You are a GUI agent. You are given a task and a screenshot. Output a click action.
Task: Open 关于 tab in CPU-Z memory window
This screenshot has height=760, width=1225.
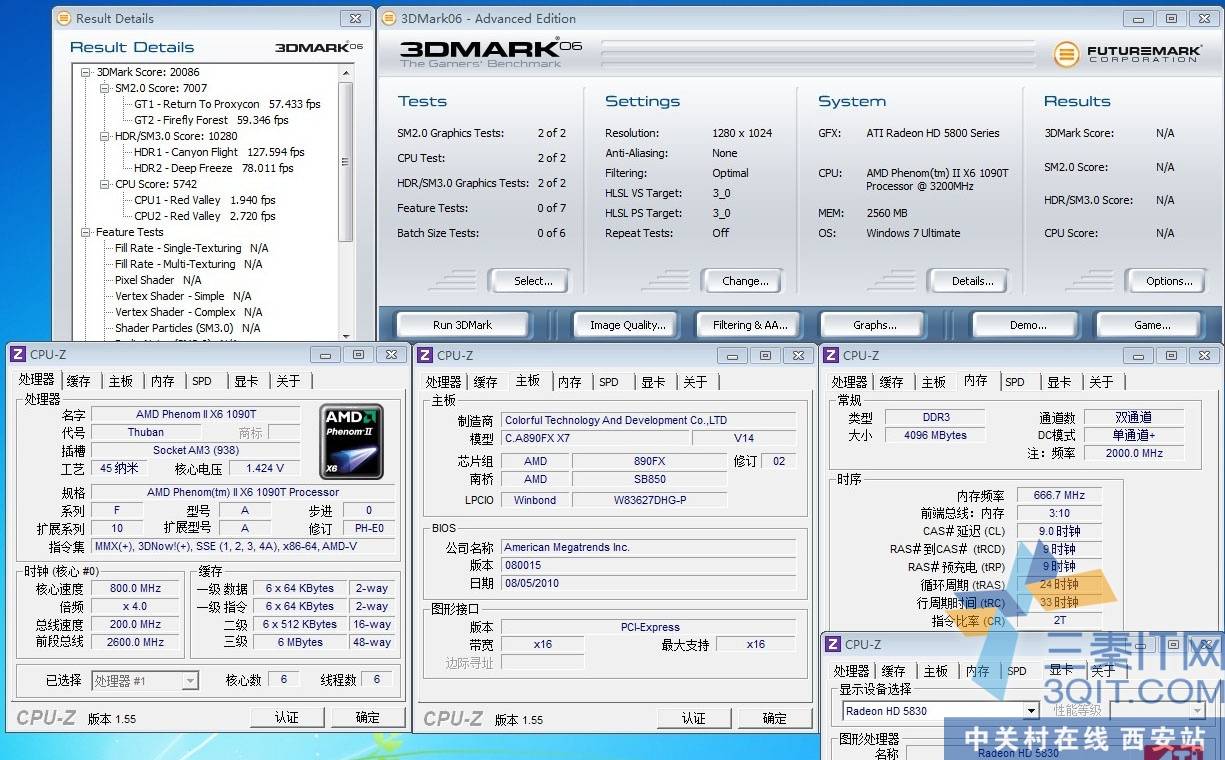pyautogui.click(x=1101, y=382)
